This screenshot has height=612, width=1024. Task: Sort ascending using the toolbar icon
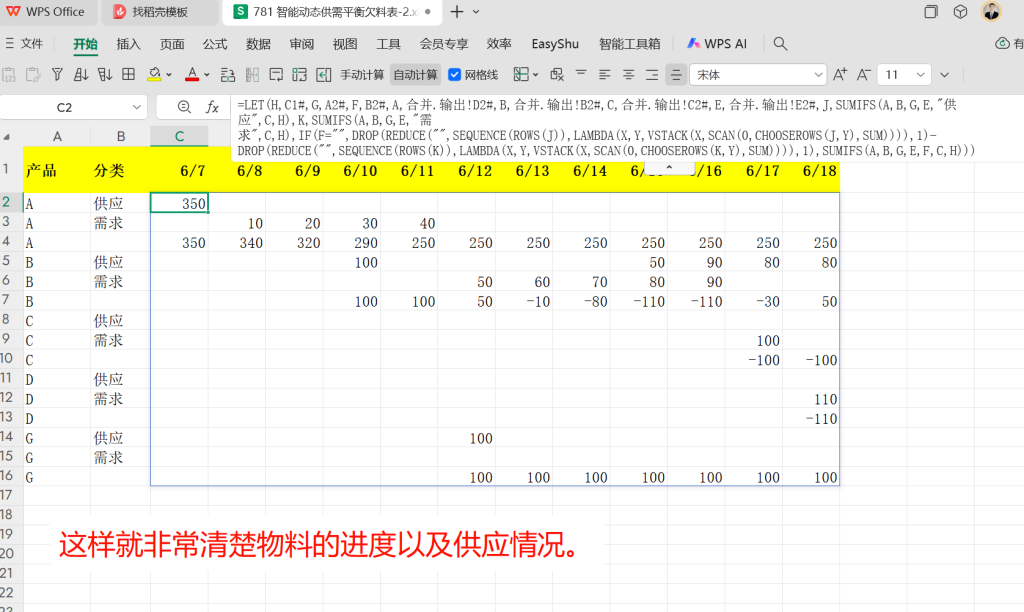(81, 74)
